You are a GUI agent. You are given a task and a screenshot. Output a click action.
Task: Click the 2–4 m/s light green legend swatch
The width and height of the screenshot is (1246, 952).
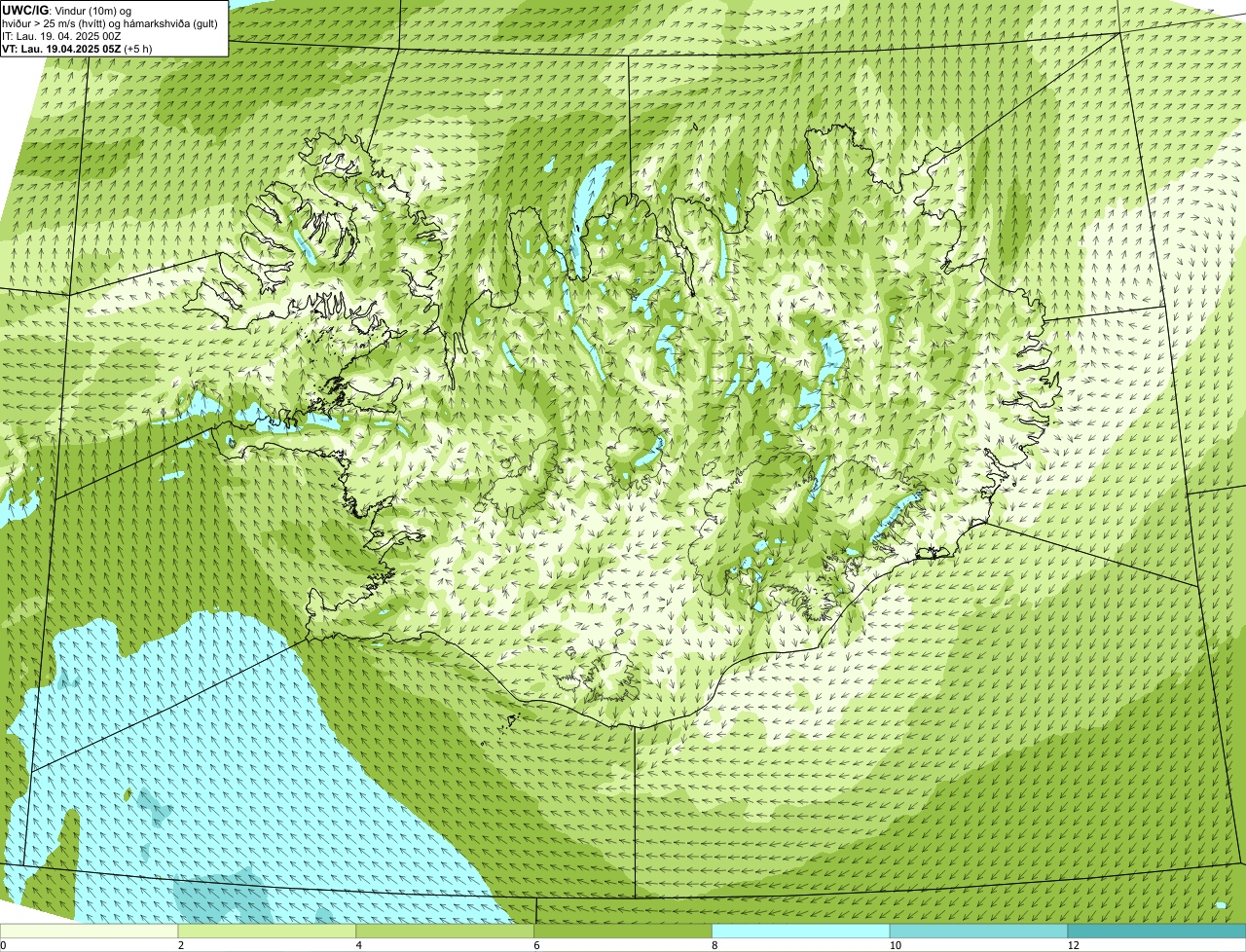(268, 932)
